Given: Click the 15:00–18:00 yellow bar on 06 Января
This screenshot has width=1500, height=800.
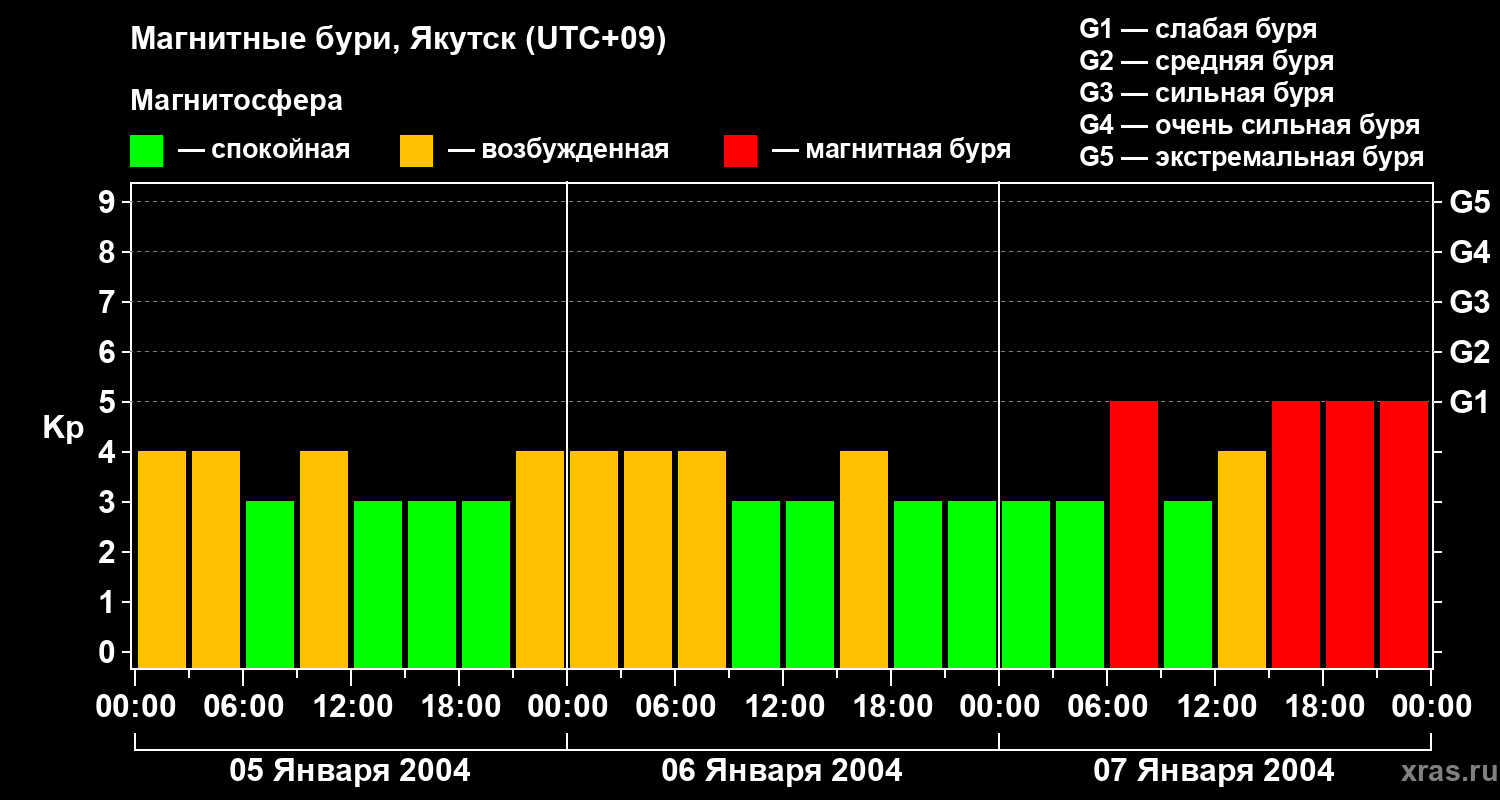Looking at the screenshot, I should click(864, 559).
